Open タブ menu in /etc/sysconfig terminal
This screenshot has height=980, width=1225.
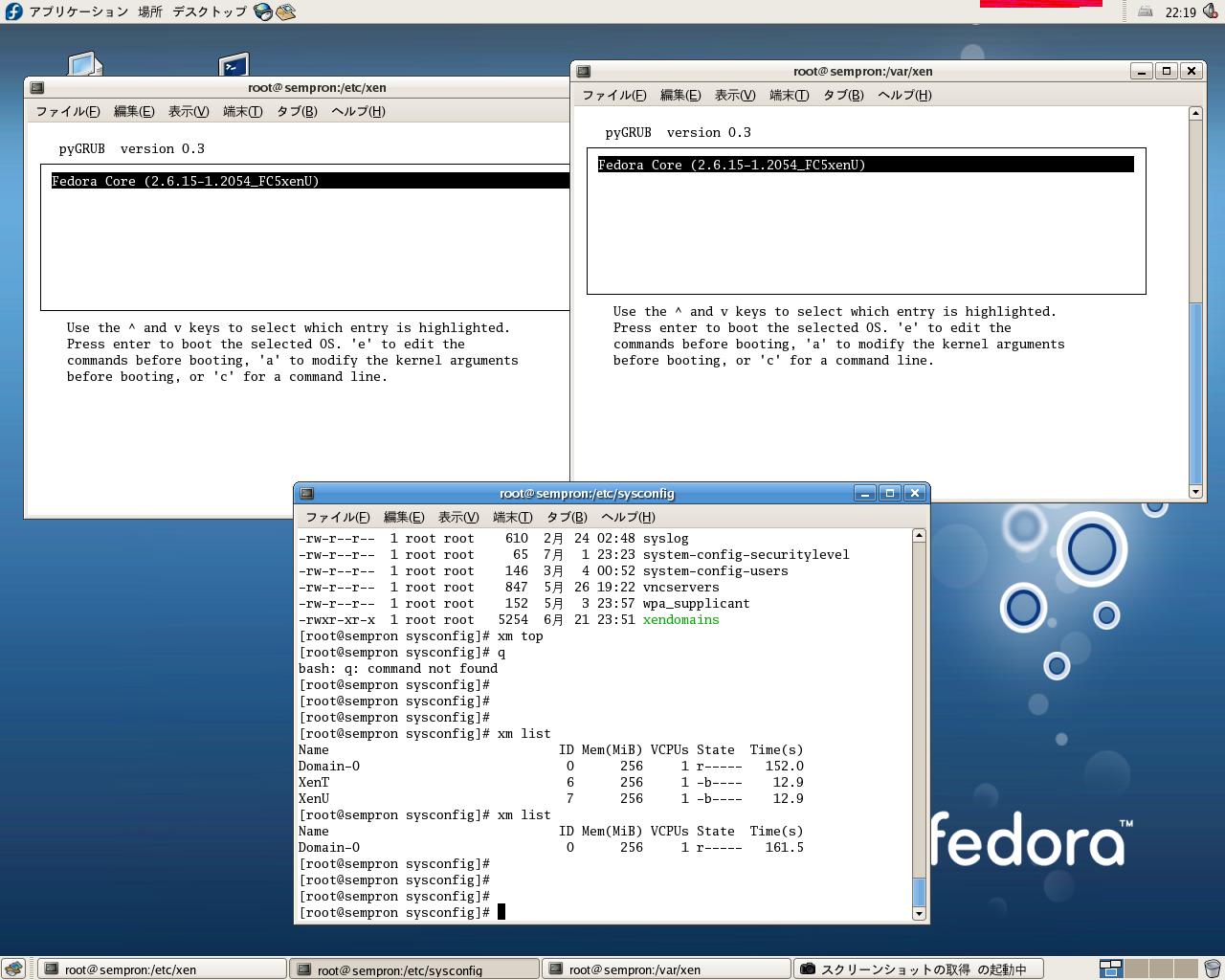(567, 517)
